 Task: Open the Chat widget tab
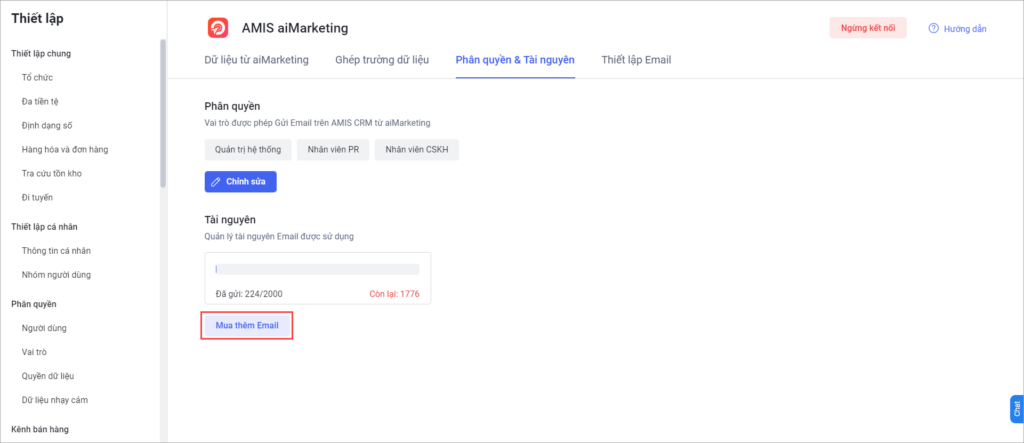[1016, 409]
